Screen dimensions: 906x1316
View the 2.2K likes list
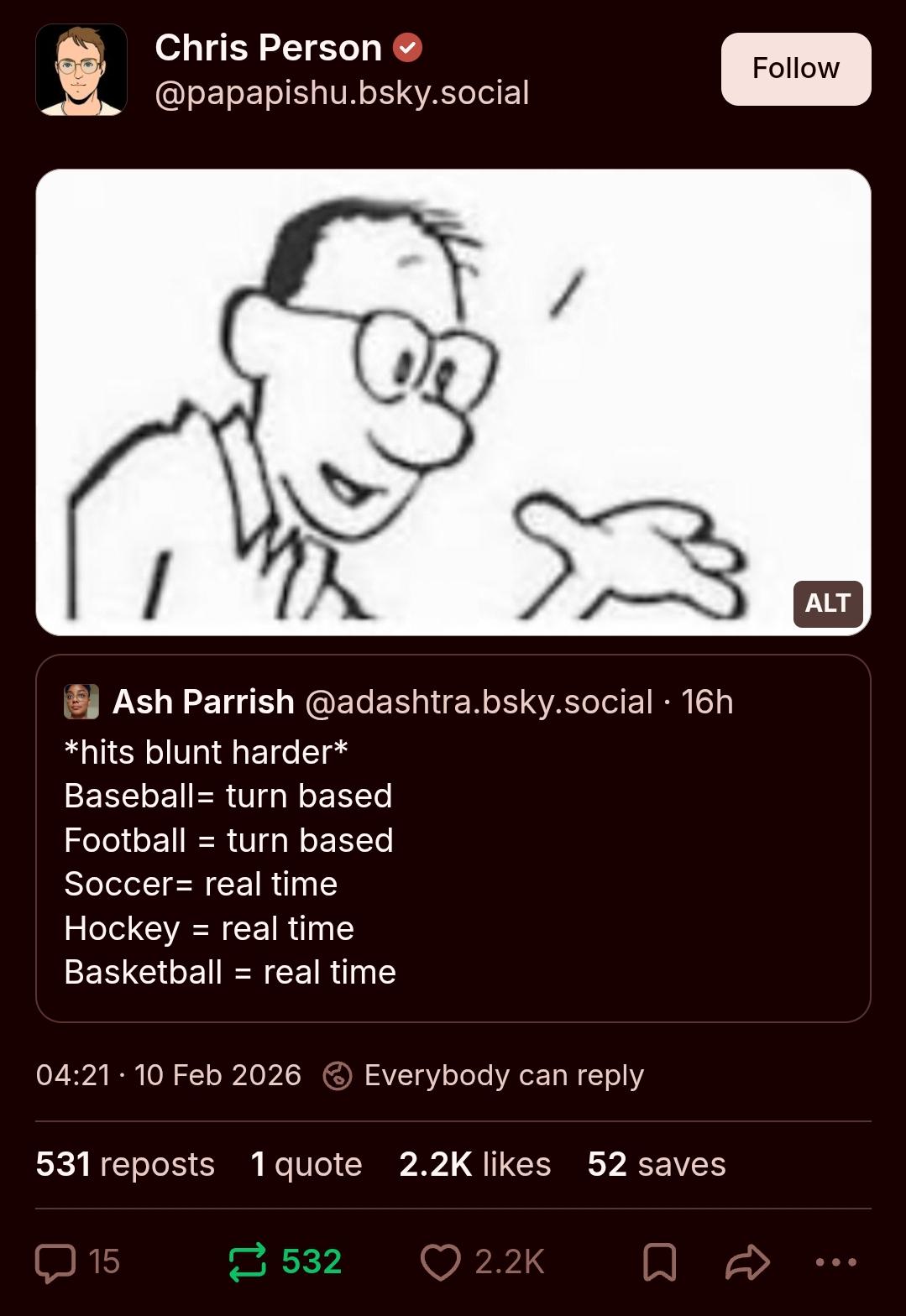475,1164
